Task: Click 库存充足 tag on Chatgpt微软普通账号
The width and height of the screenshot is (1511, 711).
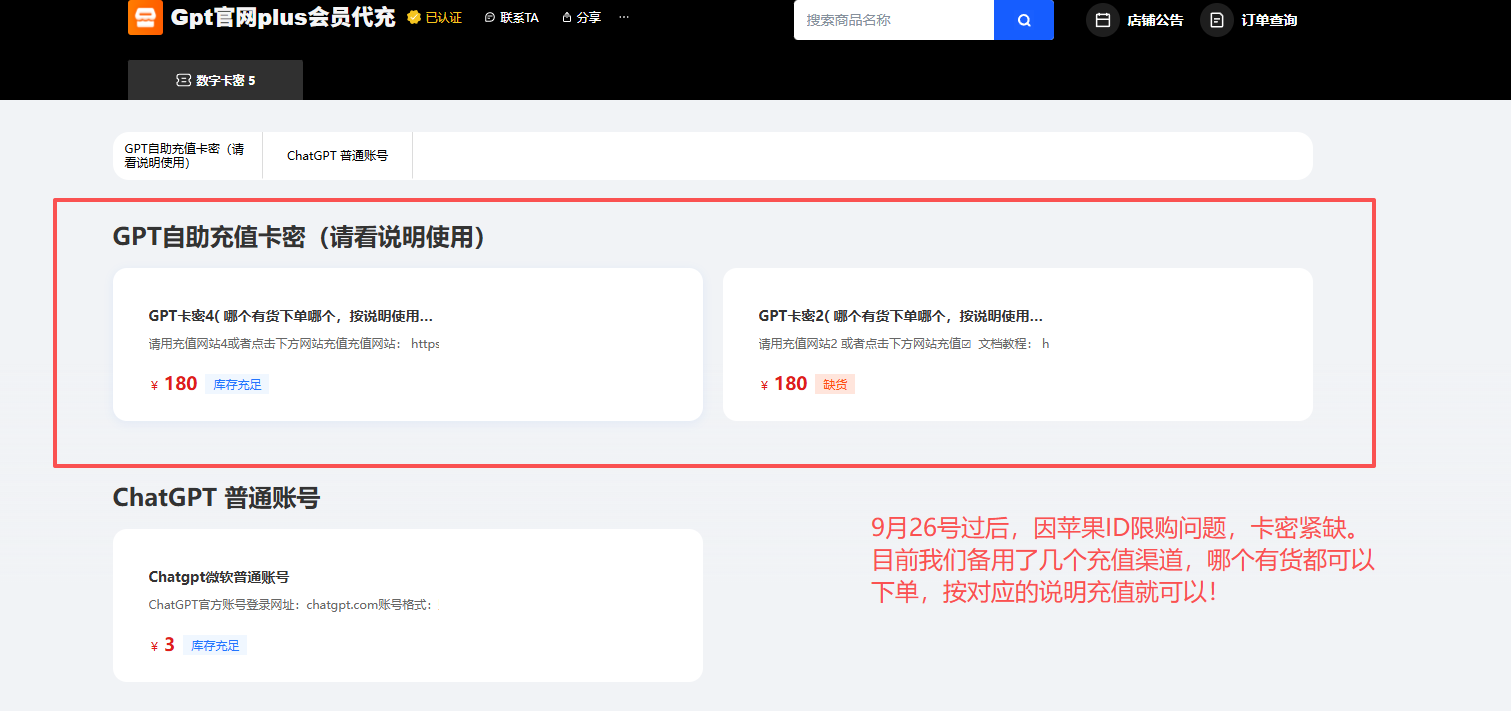Action: [215, 645]
